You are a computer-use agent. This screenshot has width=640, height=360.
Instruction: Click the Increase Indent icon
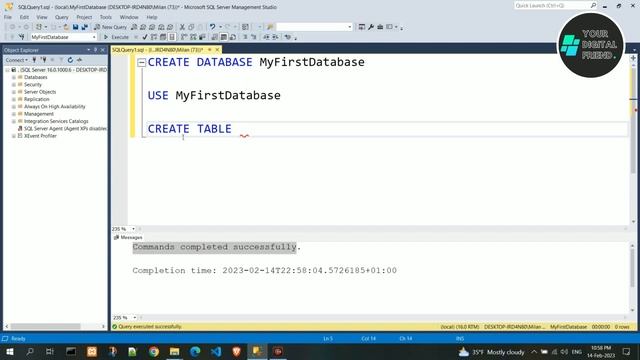click(275, 37)
